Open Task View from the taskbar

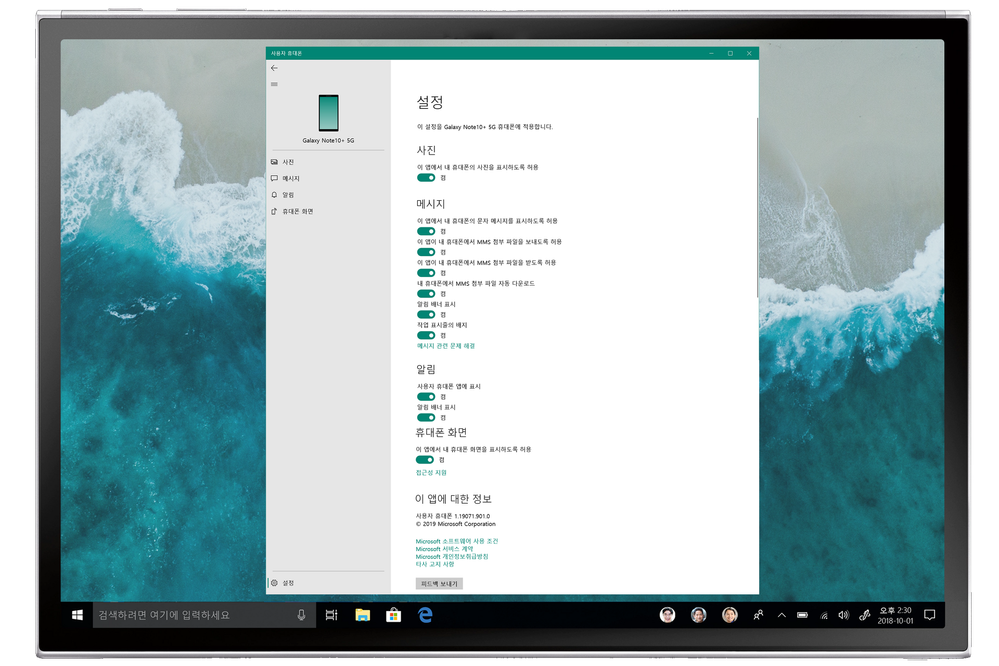click(331, 615)
